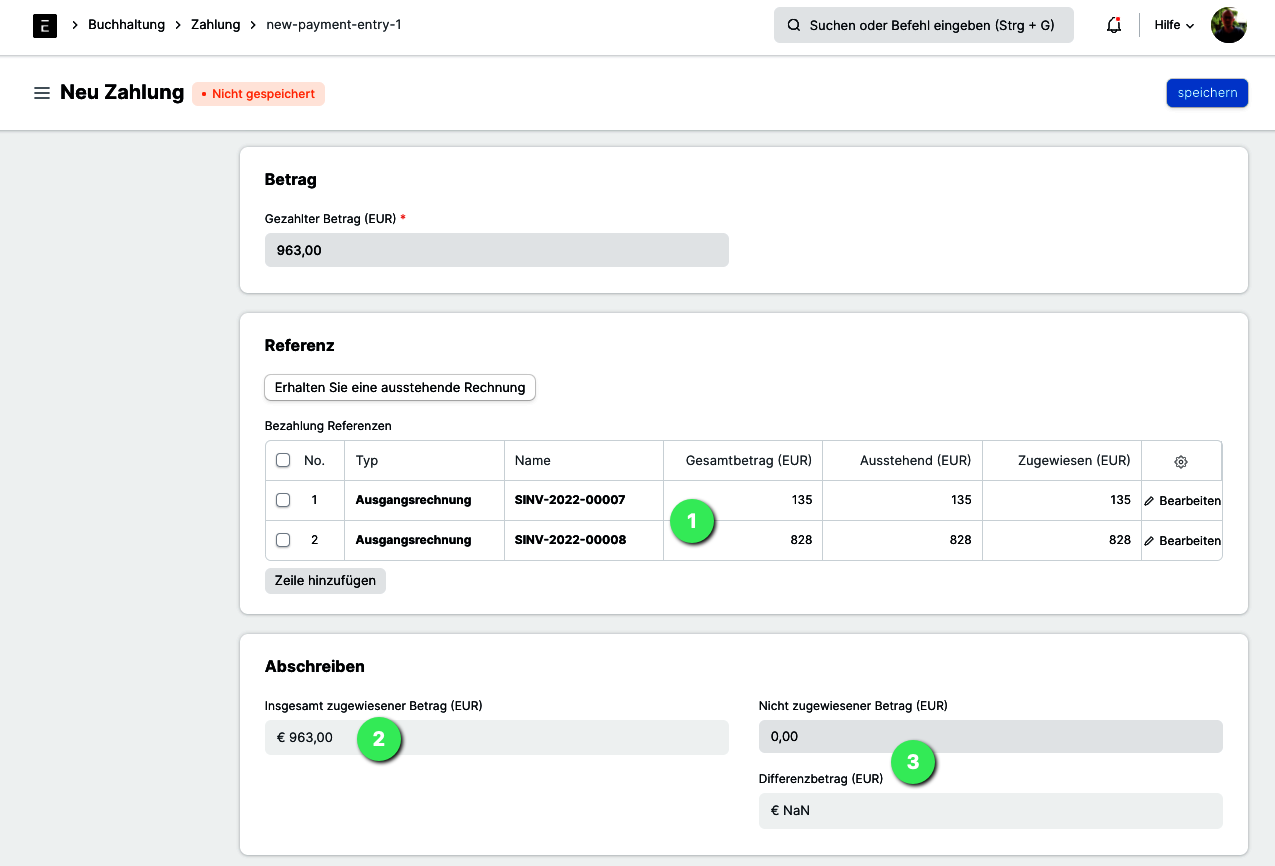Open the notifications bell
The image size is (1275, 866).
[1113, 25]
